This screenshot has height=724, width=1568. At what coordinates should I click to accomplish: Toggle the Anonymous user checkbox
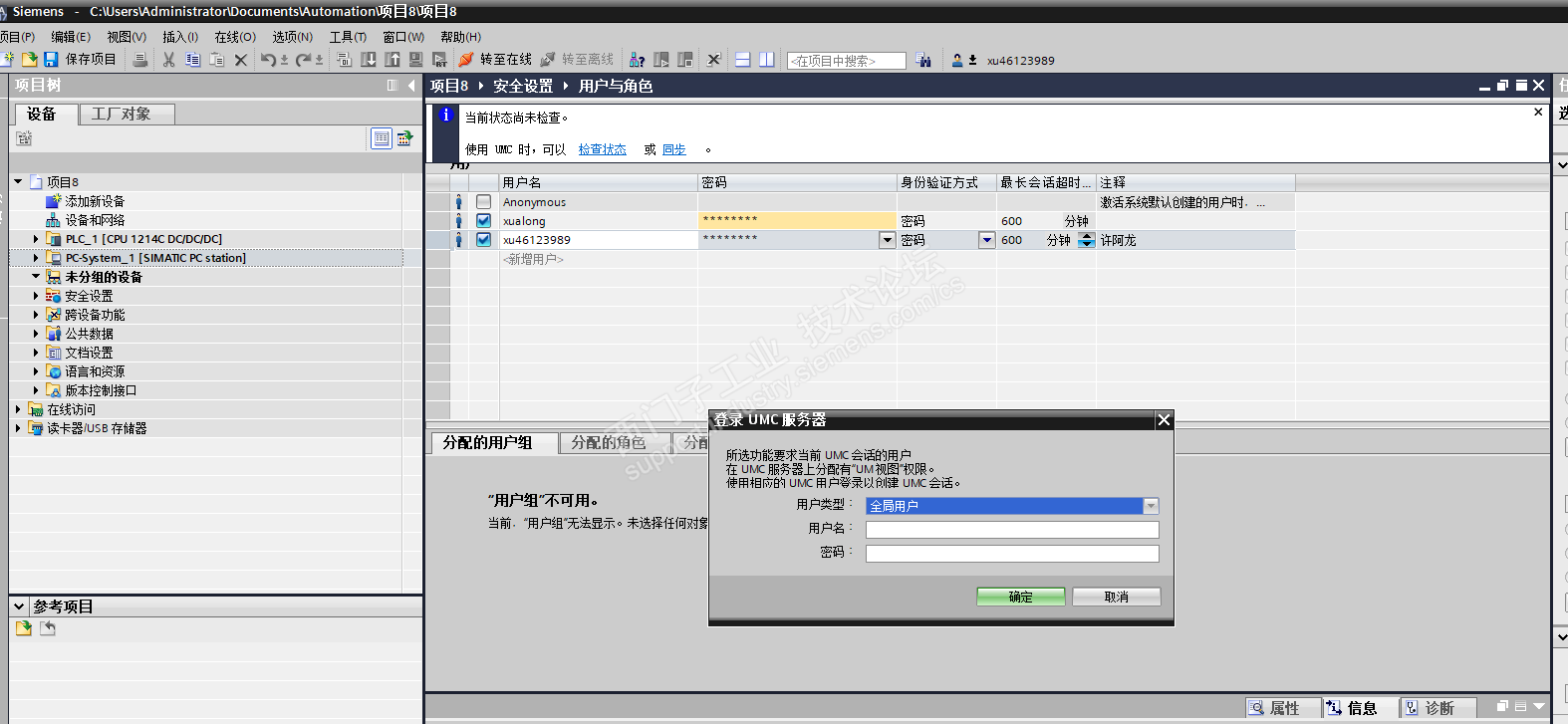(x=483, y=202)
